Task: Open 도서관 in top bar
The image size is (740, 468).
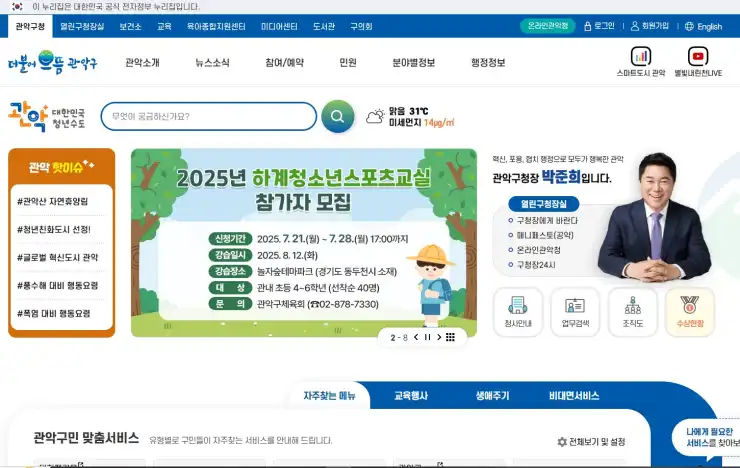Action: [324, 26]
